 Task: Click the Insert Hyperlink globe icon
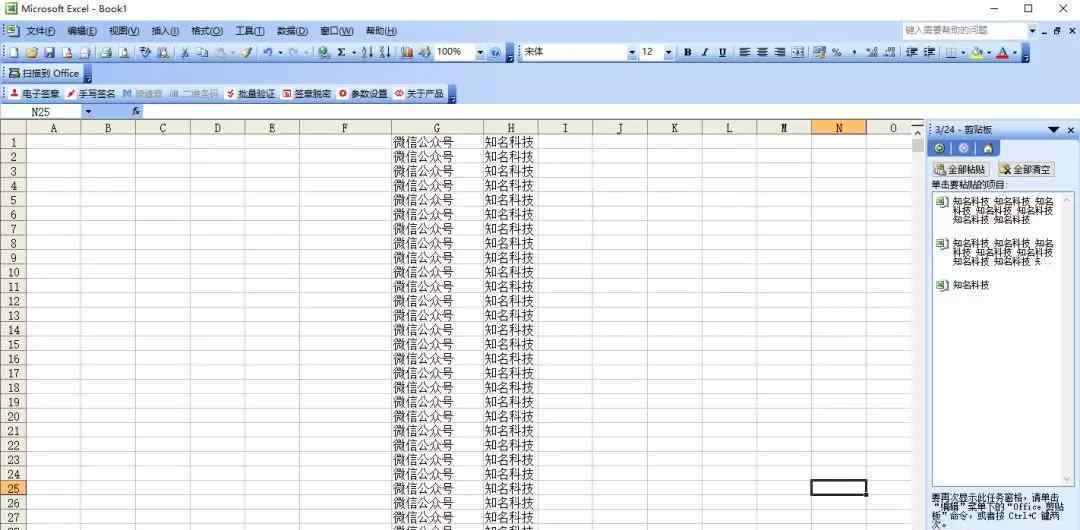pos(324,52)
